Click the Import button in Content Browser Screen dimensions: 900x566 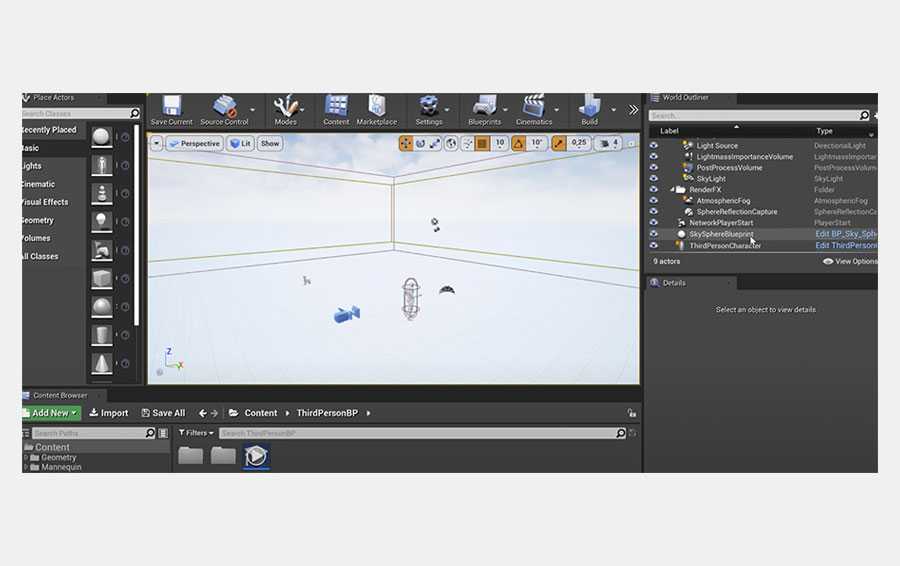pyautogui.click(x=109, y=413)
